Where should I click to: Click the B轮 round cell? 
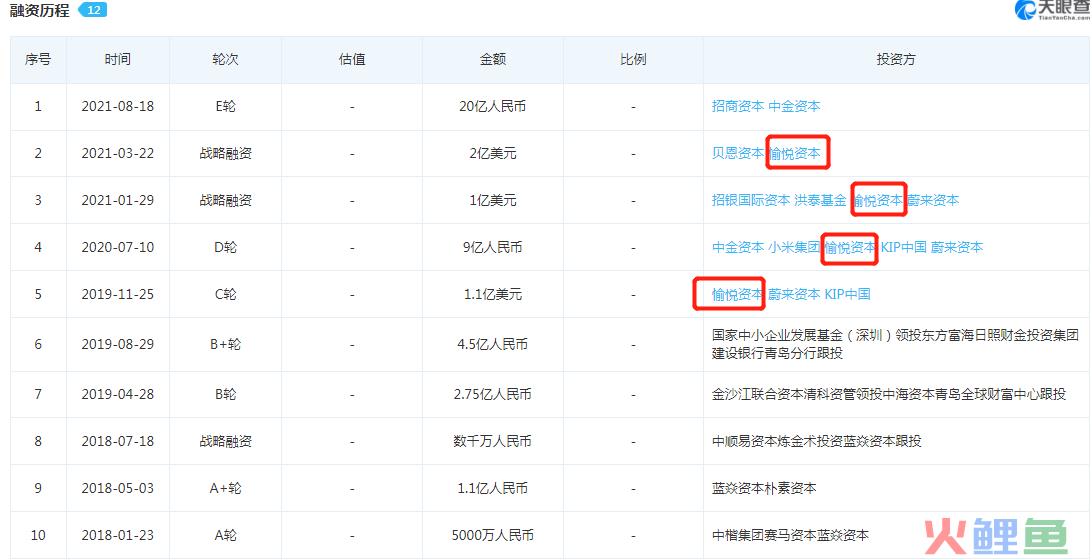click(x=226, y=394)
